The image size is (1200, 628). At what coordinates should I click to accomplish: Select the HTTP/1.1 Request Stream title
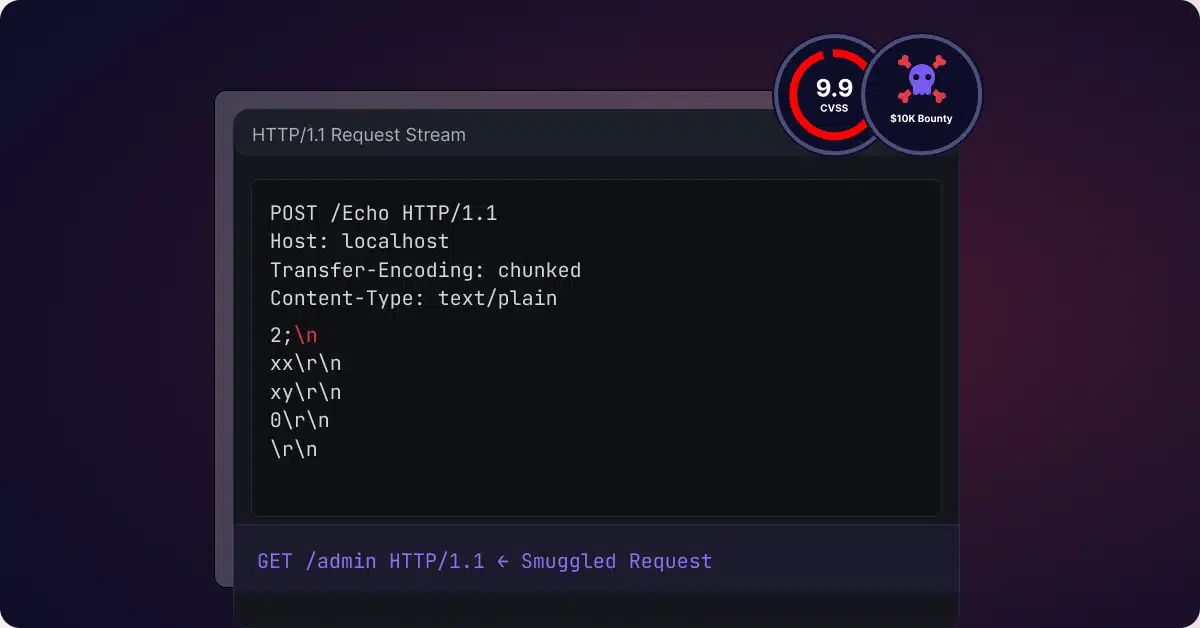coord(358,134)
